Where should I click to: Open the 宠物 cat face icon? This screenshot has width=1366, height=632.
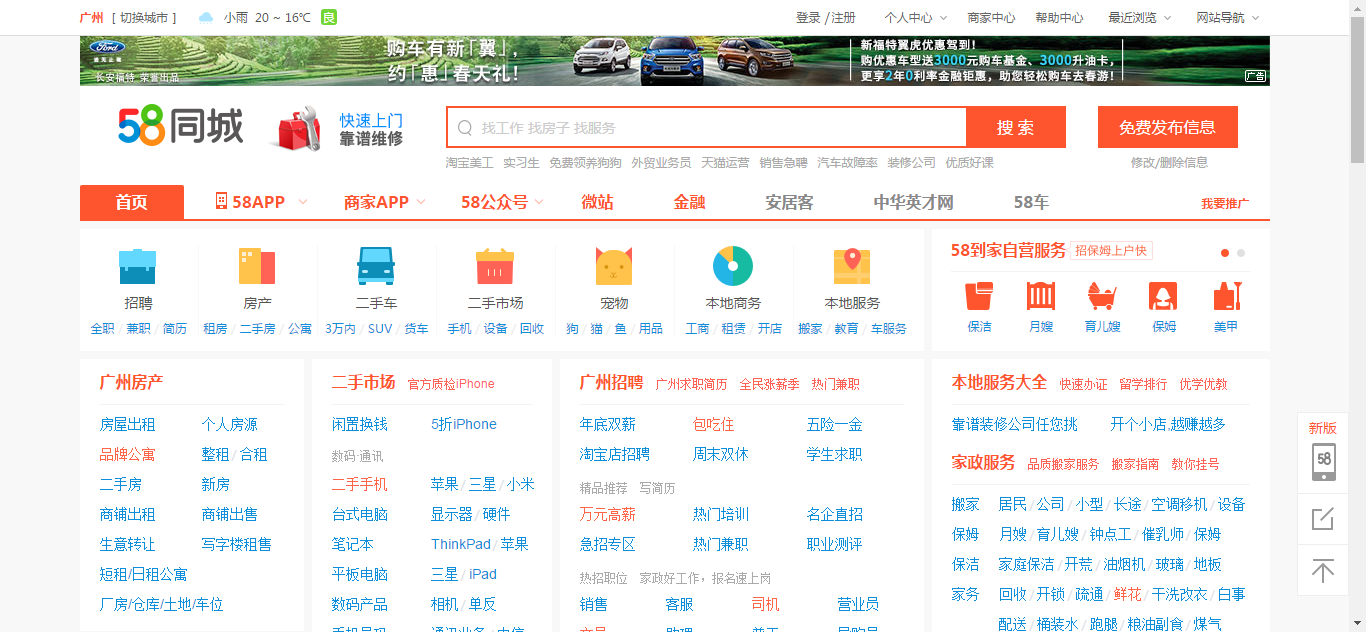(x=614, y=266)
